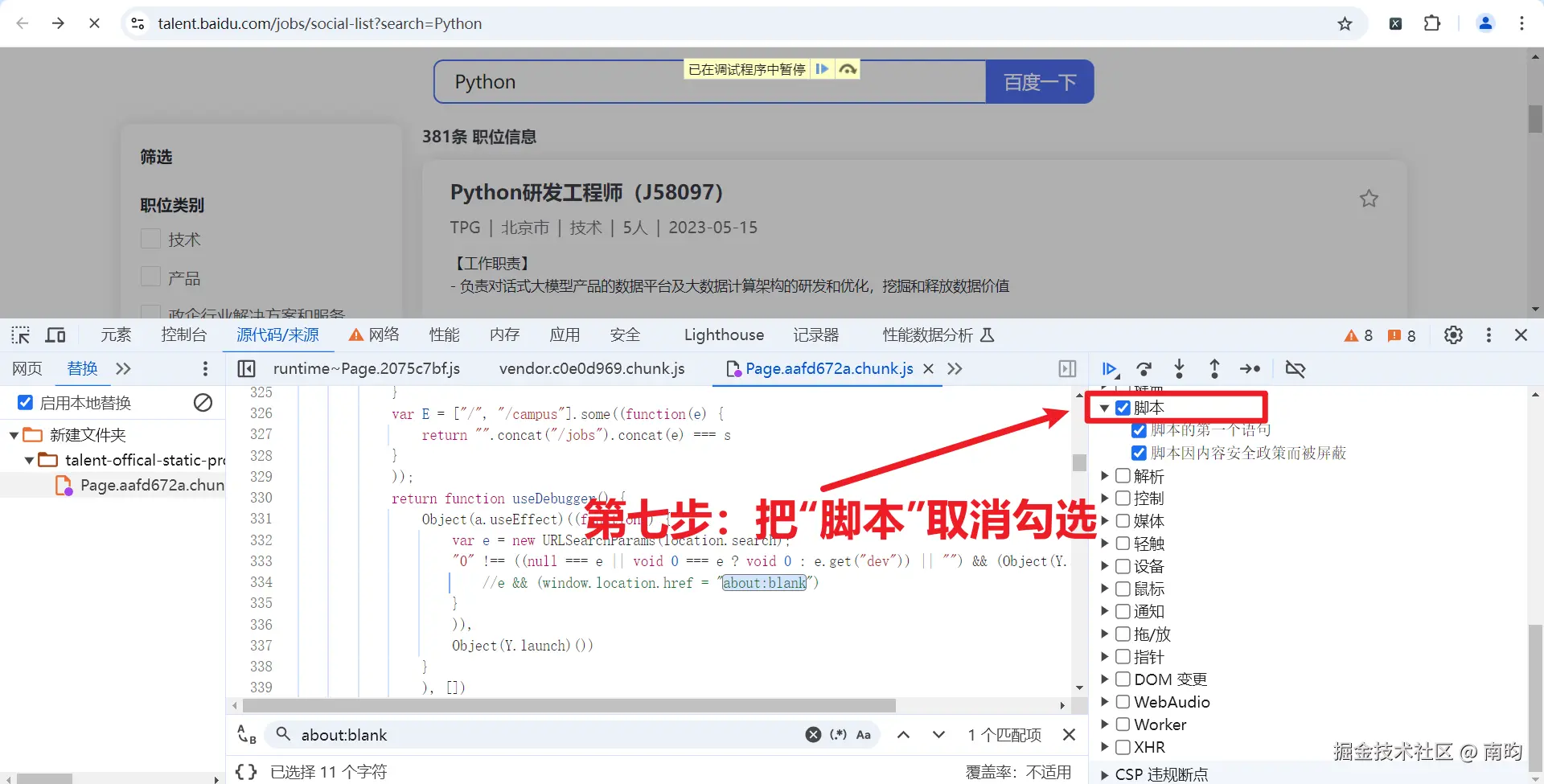This screenshot has width=1544, height=784.
Task: Enable the 解析 breakpoint checkbox
Action: point(1123,476)
